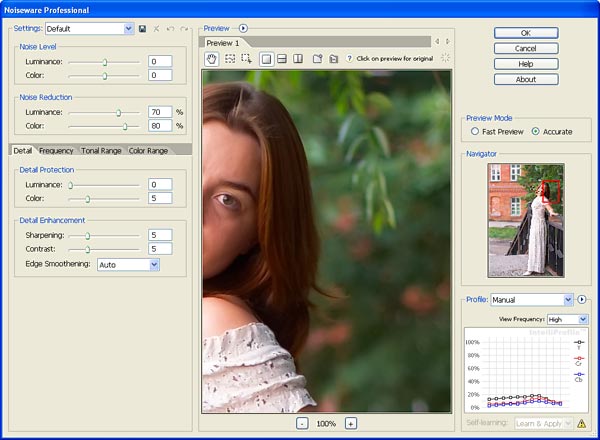This screenshot has height=440, width=600.
Task: Select the Fast Preview radio button
Action: tap(475, 131)
